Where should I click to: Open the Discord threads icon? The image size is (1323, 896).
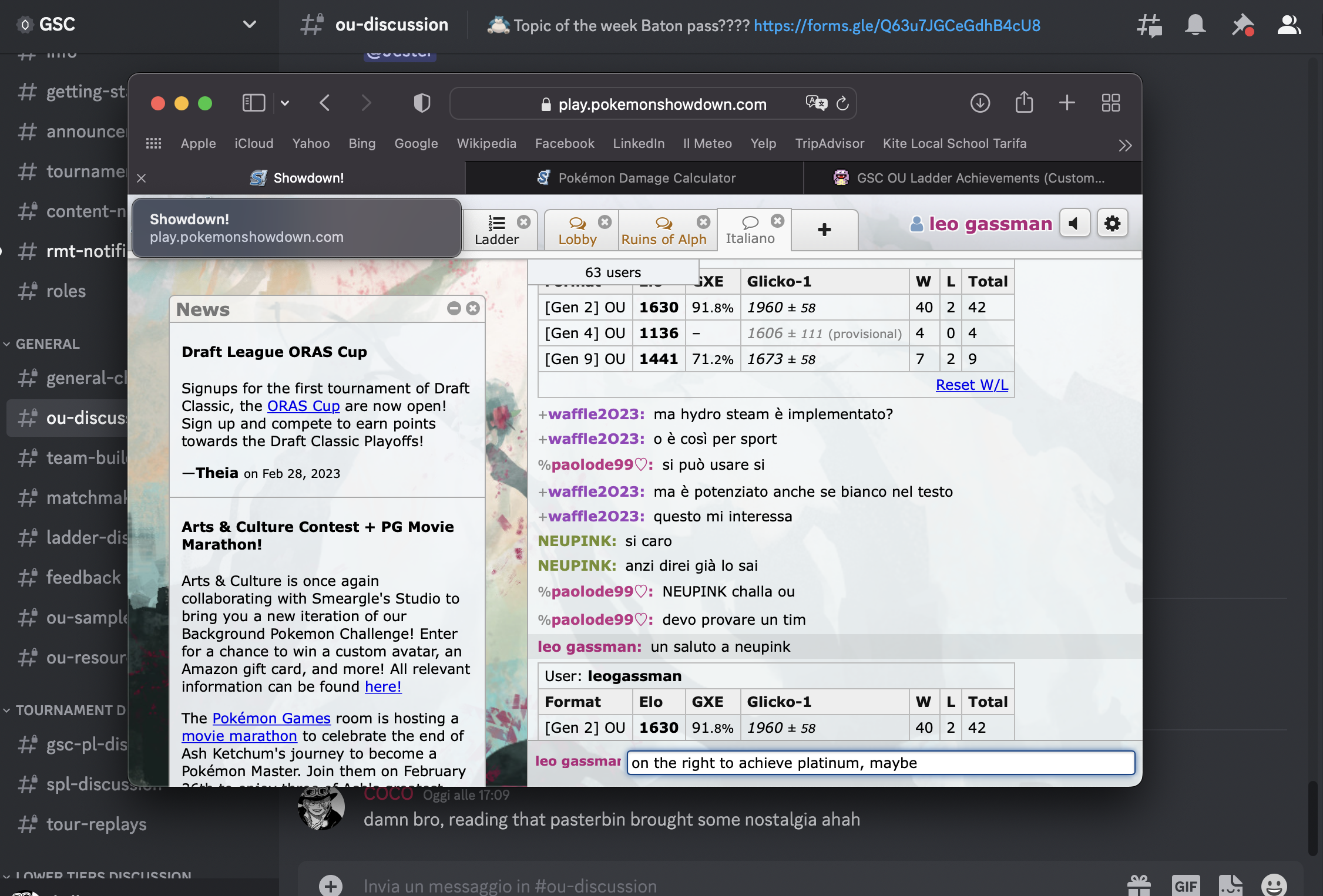point(1149,25)
